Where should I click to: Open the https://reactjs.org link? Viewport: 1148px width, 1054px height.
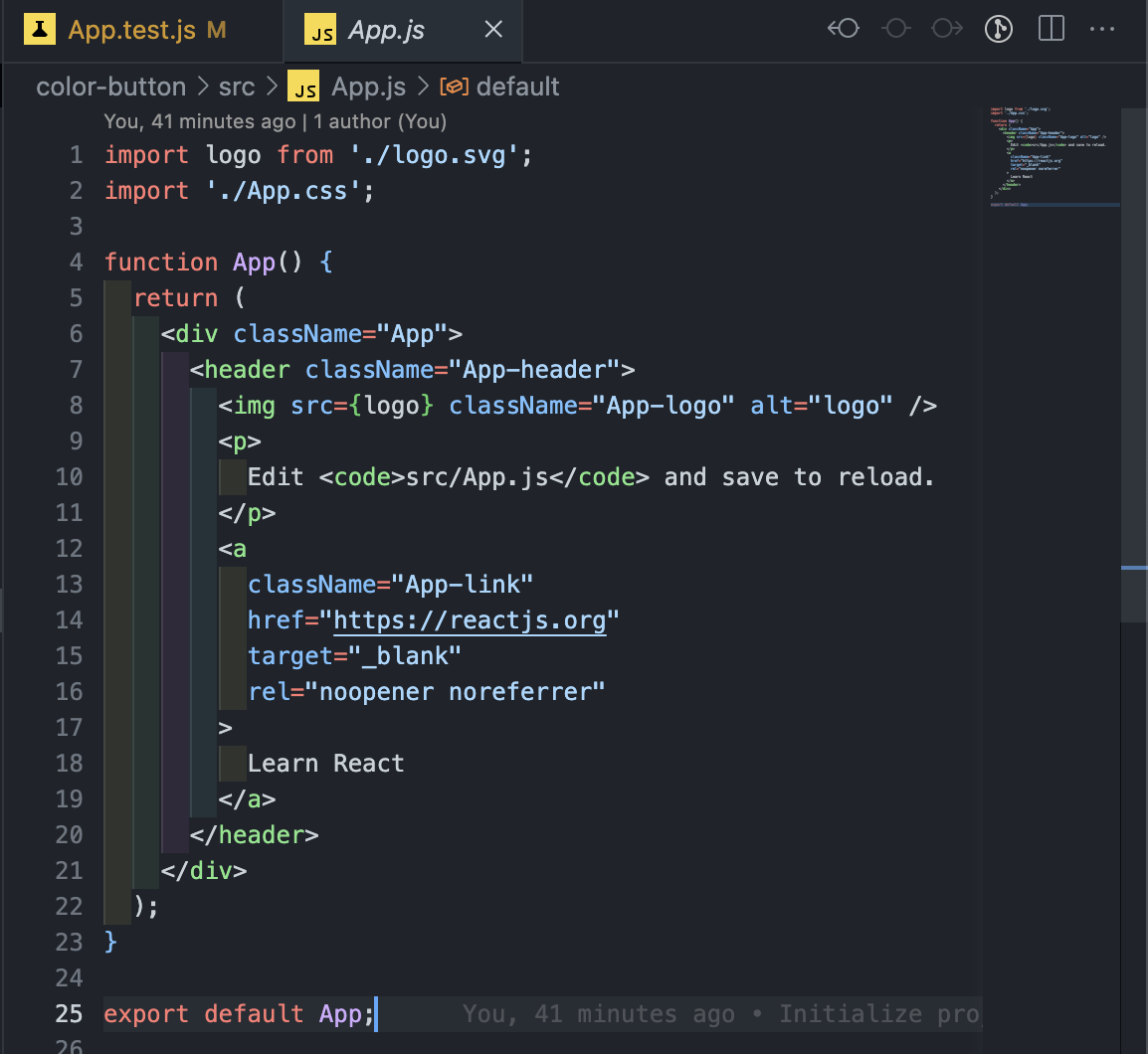pos(470,619)
